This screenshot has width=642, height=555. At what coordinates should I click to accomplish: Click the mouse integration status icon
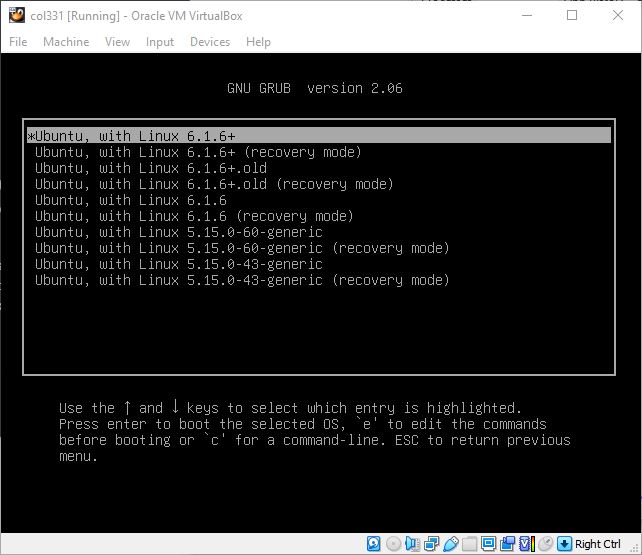tap(545, 544)
